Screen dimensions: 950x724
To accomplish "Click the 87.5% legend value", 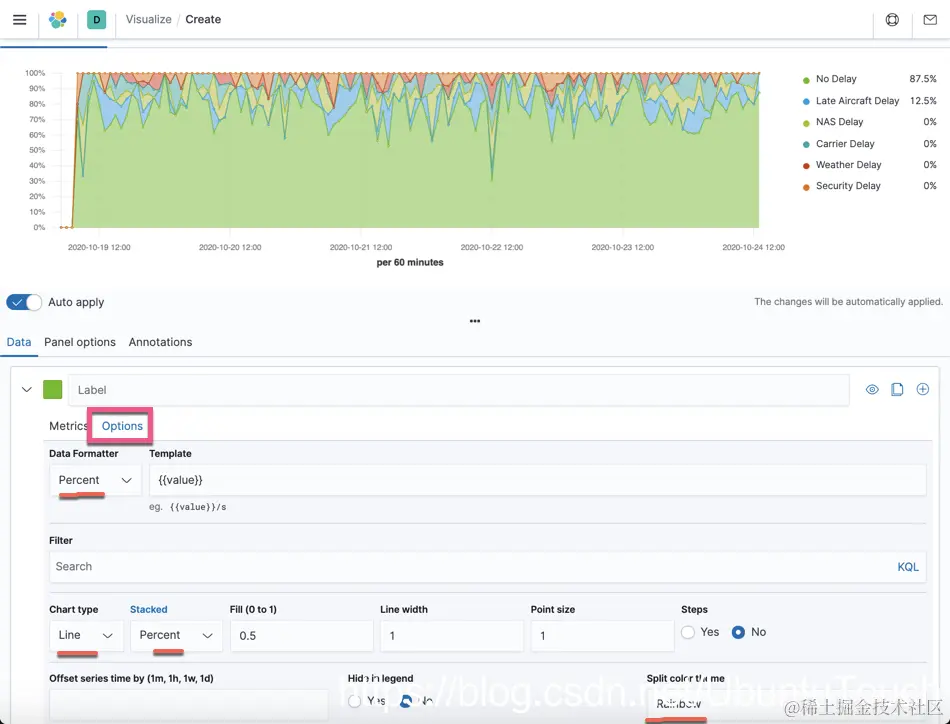I will coord(923,79).
